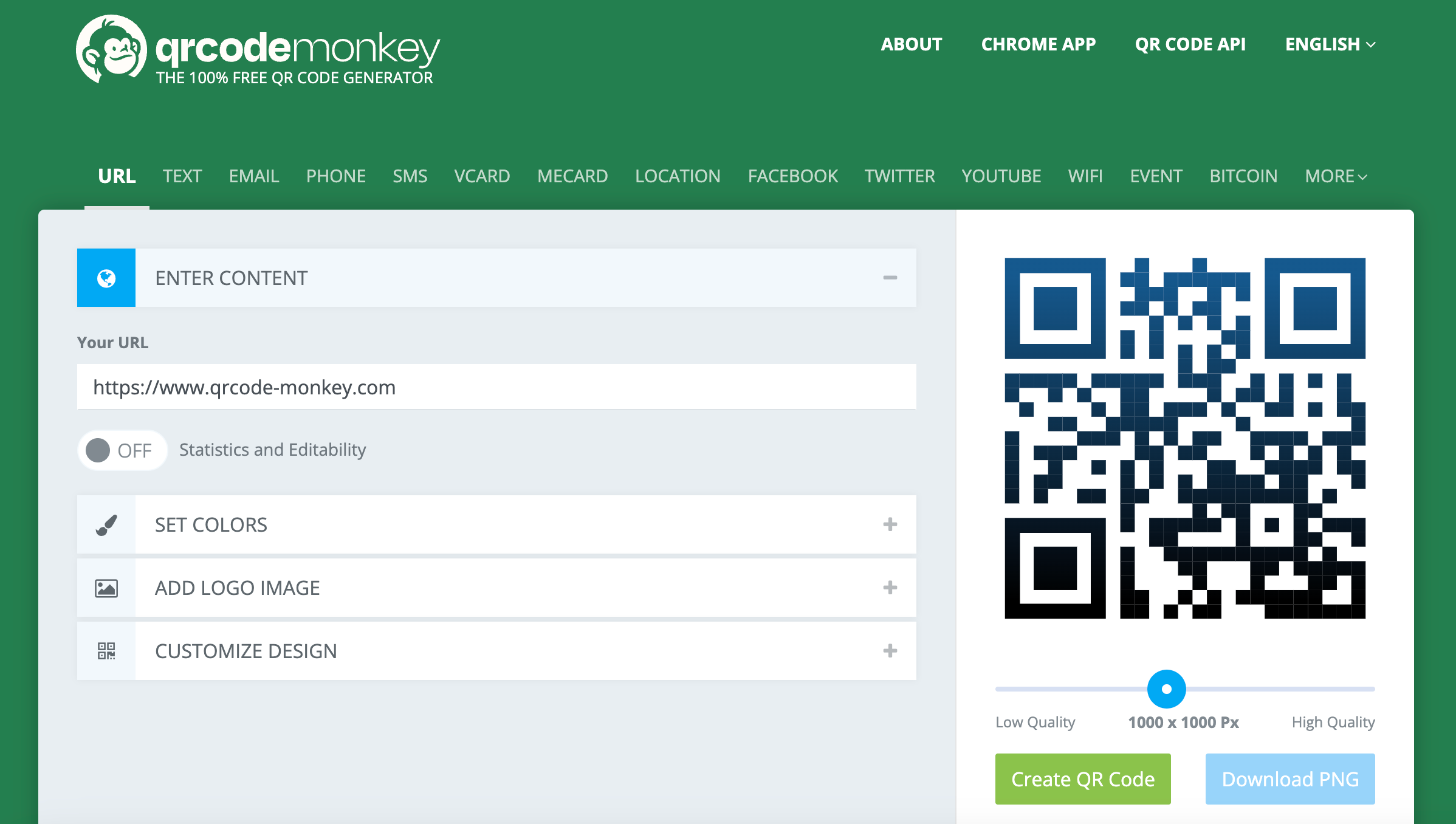Open the About page link

pos(912,44)
